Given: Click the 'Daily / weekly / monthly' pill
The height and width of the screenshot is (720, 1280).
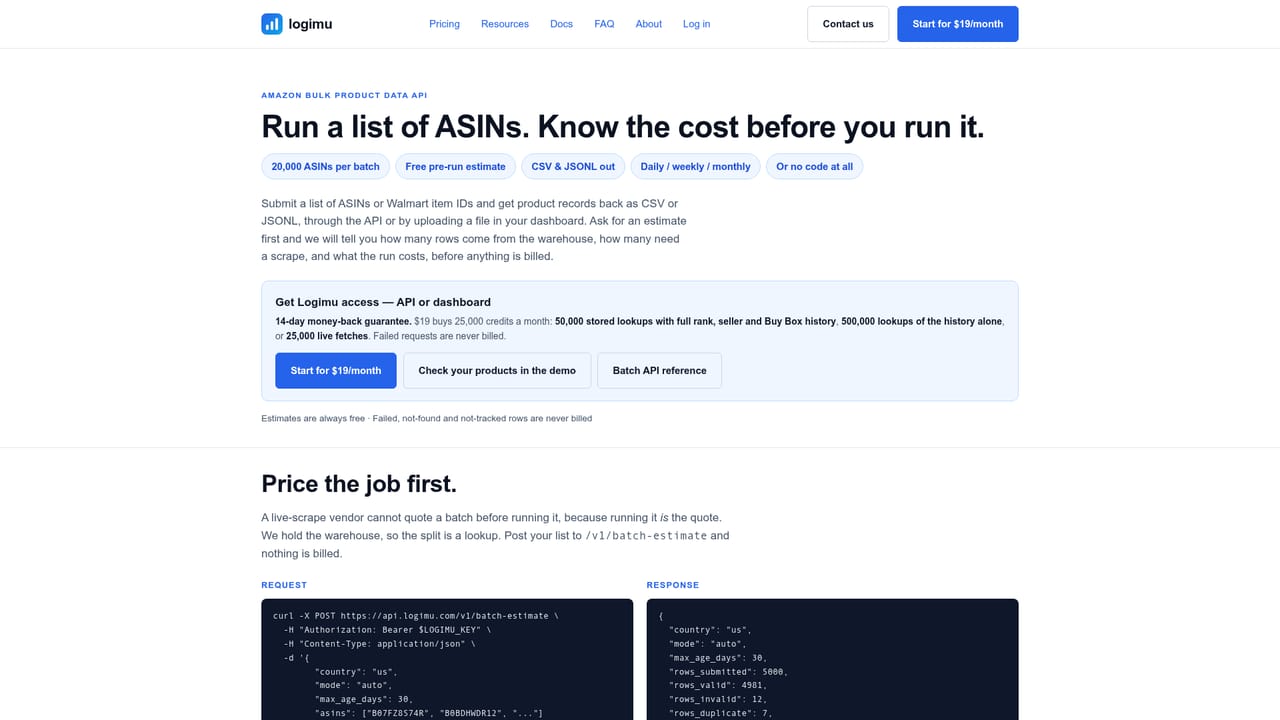Looking at the screenshot, I should 695,166.
